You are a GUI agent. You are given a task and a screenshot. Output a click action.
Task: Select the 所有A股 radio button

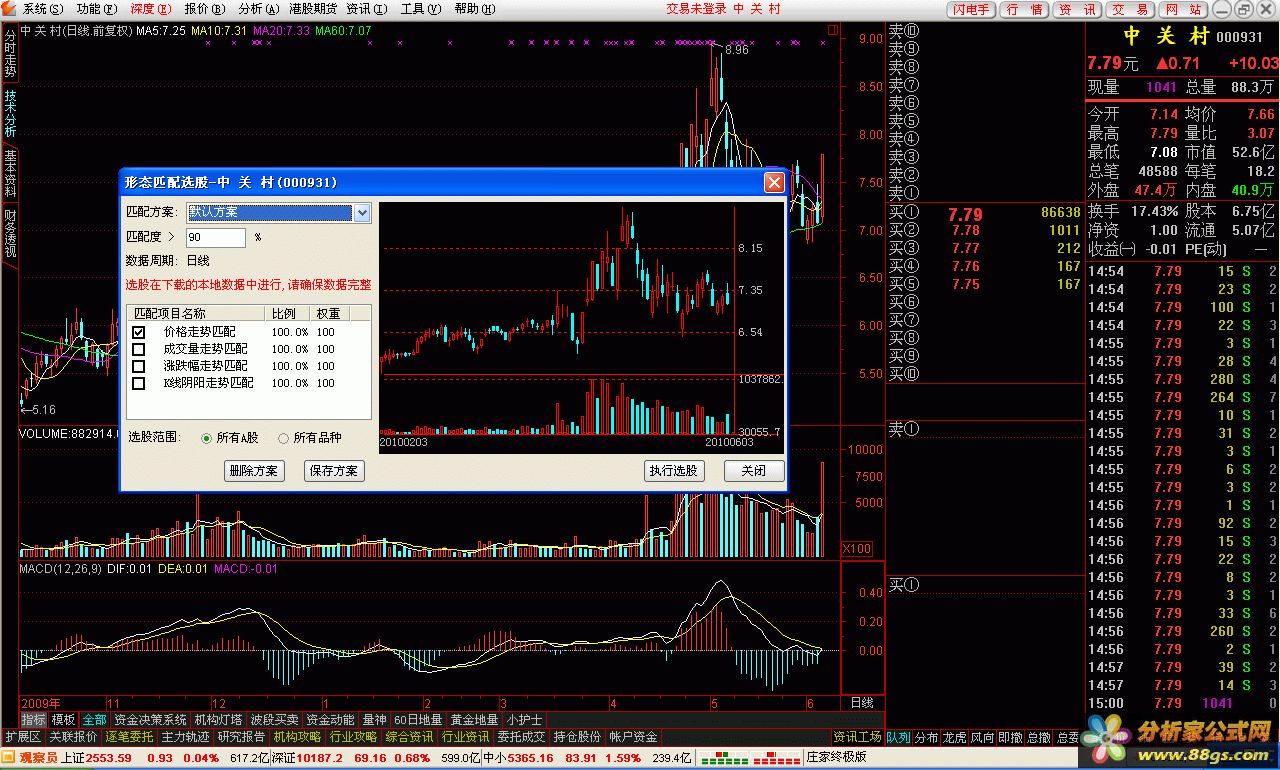pyautogui.click(x=206, y=438)
